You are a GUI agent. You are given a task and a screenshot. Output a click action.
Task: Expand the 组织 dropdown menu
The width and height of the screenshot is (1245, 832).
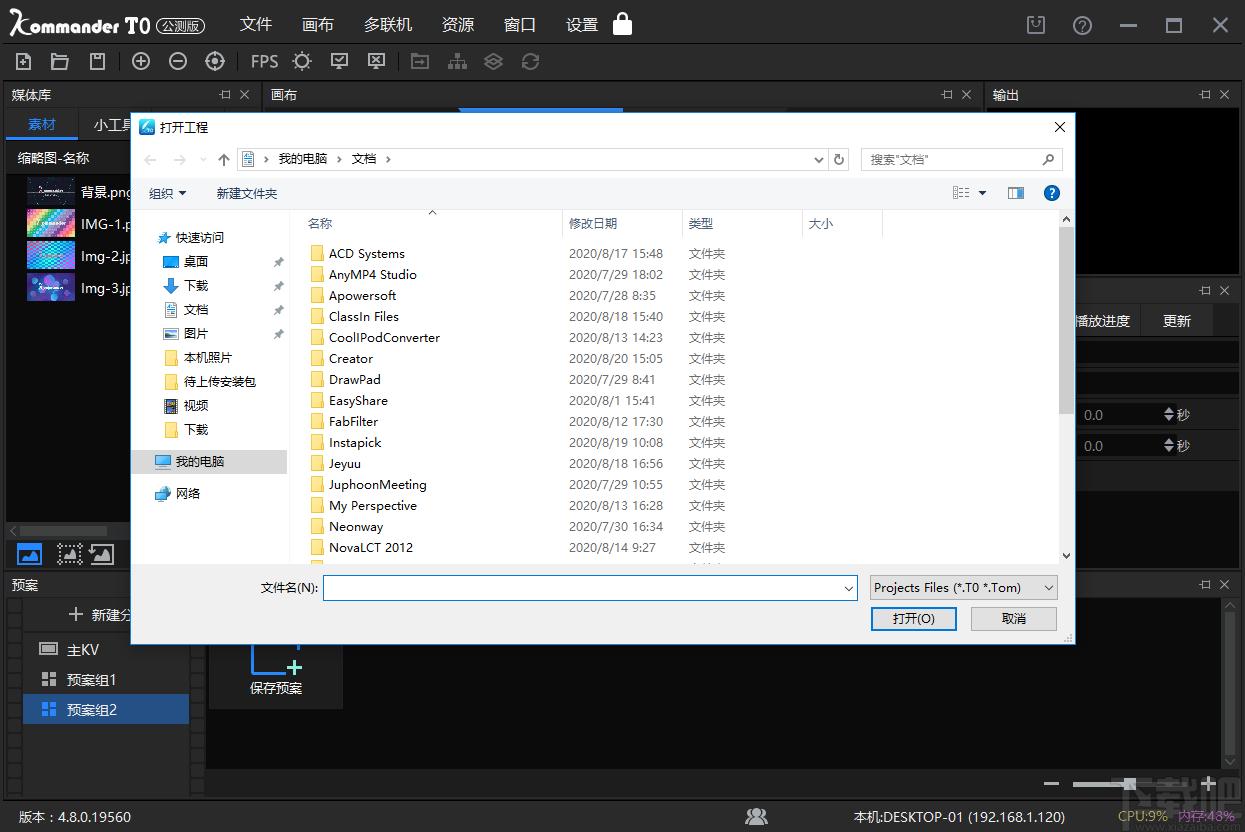tap(167, 194)
